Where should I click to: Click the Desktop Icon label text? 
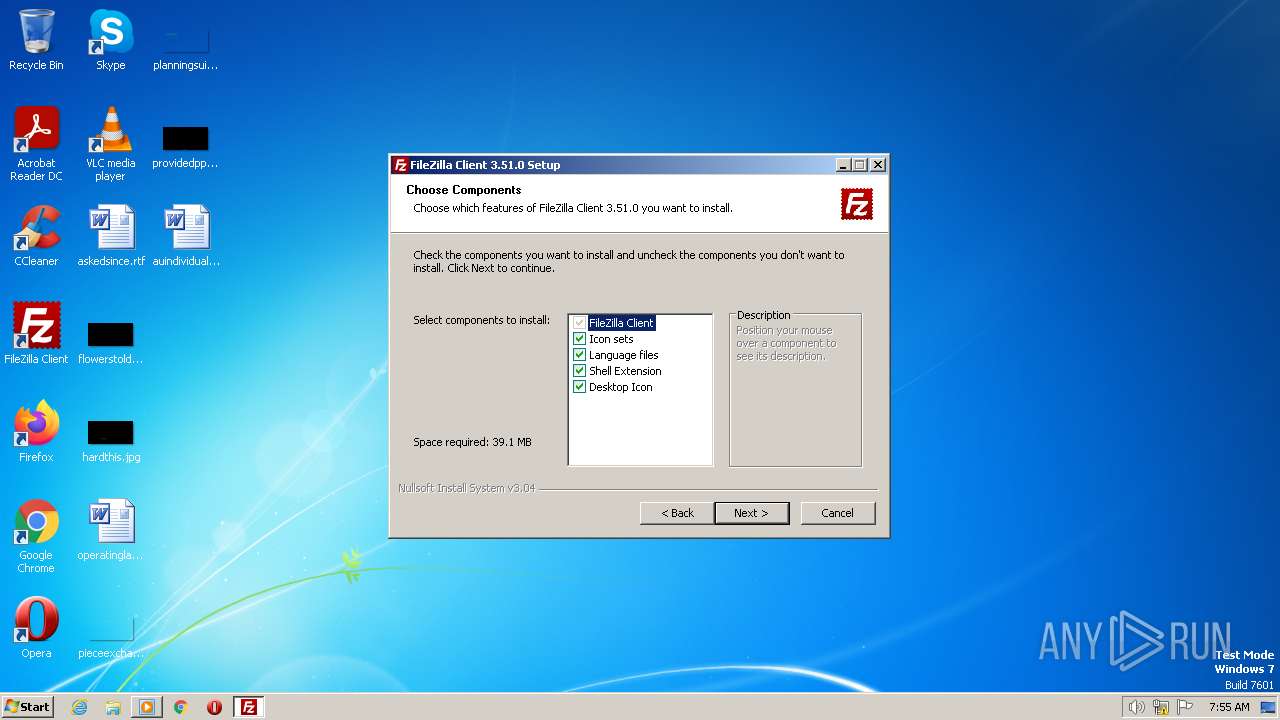point(620,387)
